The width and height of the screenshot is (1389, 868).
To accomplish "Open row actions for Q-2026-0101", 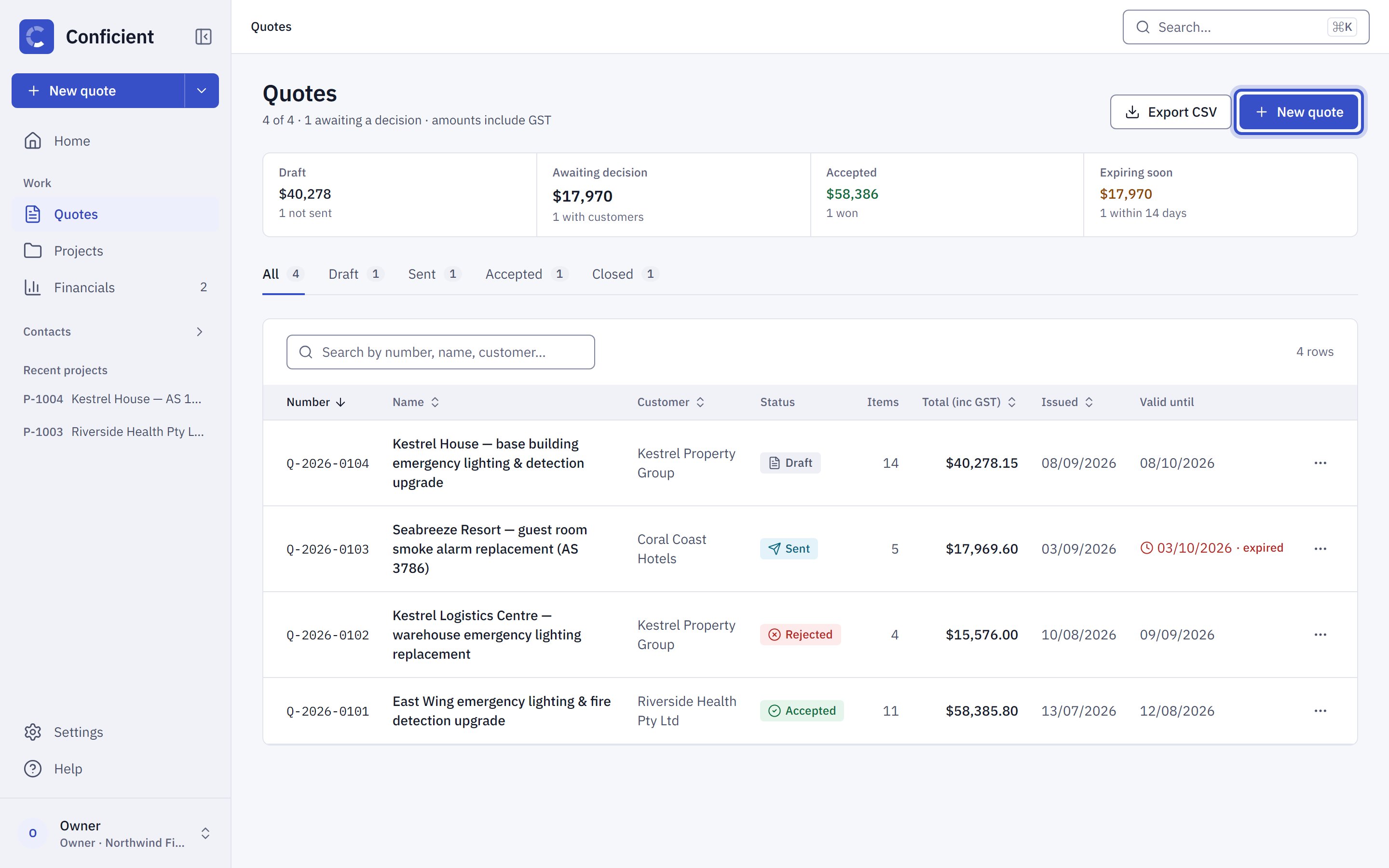I will pyautogui.click(x=1320, y=711).
